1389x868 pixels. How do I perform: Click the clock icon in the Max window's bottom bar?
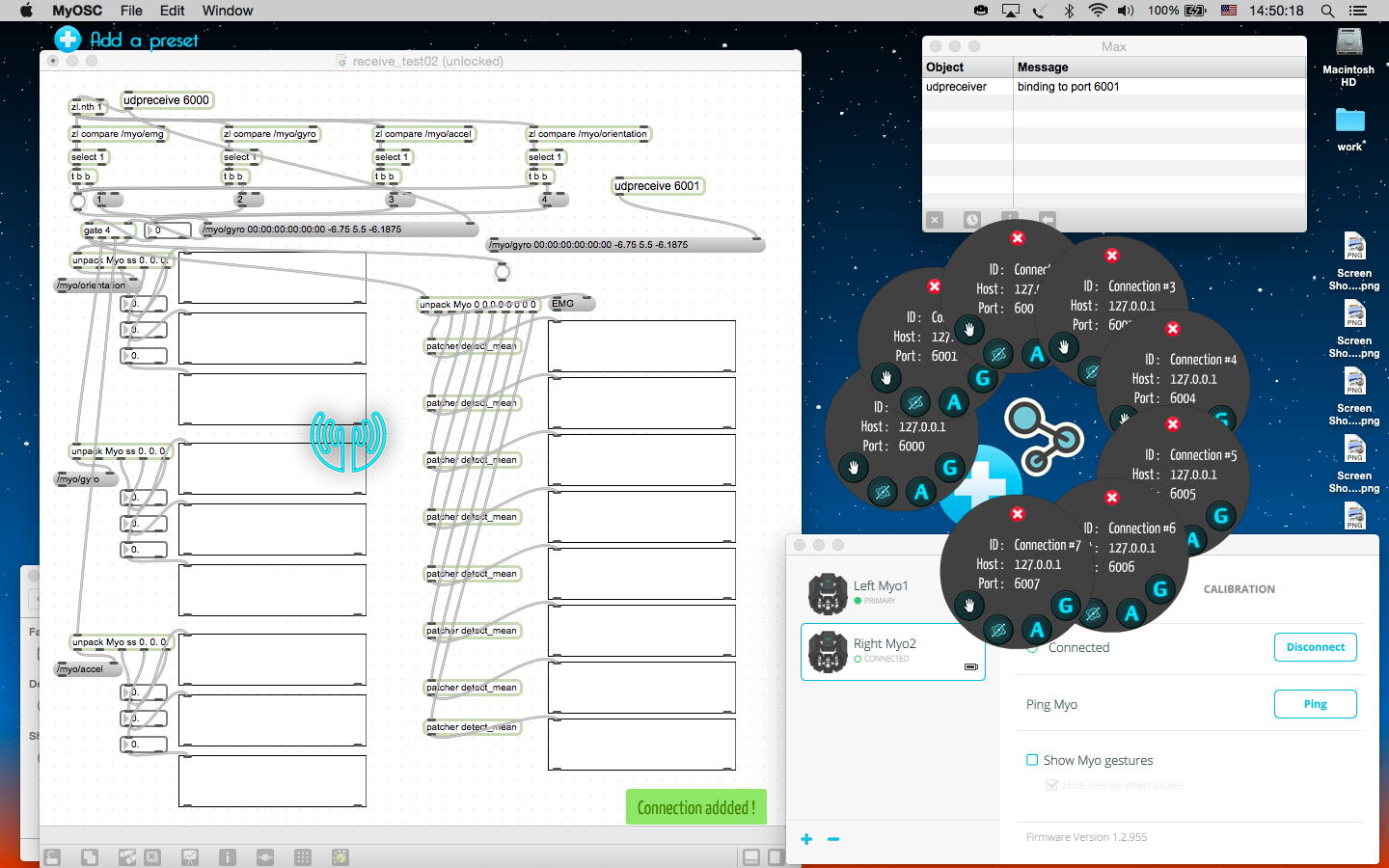point(971,220)
